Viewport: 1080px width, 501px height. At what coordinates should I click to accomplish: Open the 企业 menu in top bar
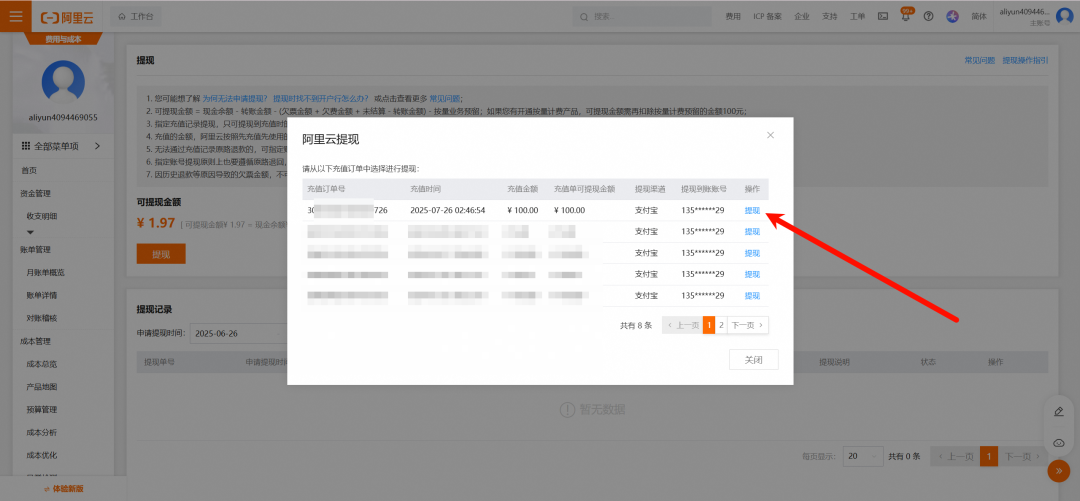(x=802, y=16)
